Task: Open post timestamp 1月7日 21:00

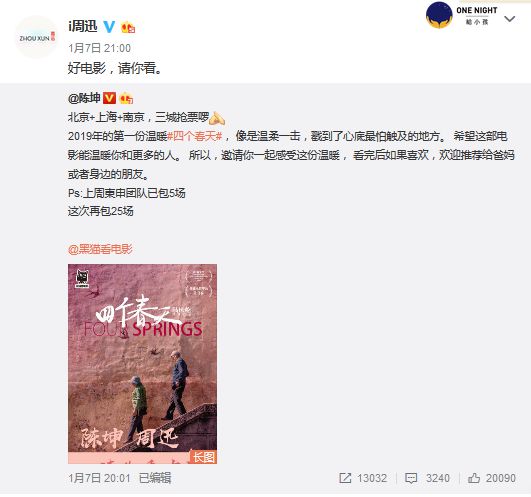Action: point(100,48)
